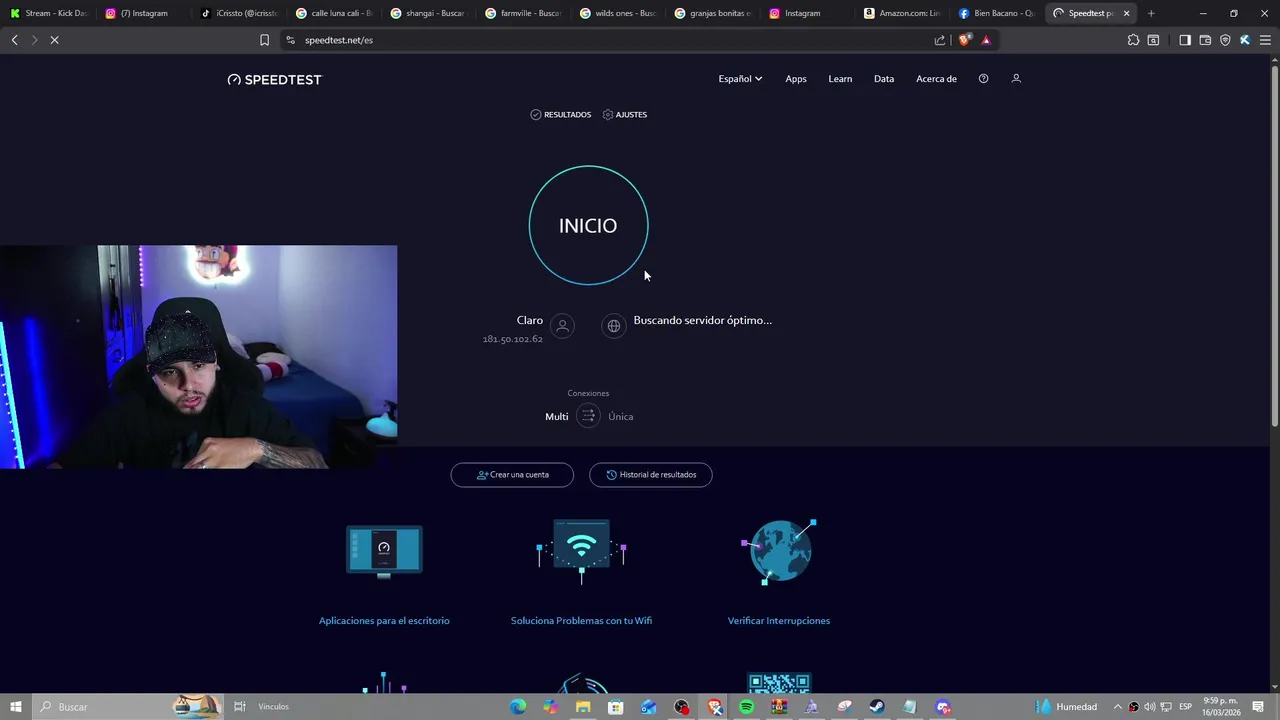This screenshot has width=1280, height=720.
Task: Open Soluciona Problemas con tu Wifi link
Action: tap(581, 621)
